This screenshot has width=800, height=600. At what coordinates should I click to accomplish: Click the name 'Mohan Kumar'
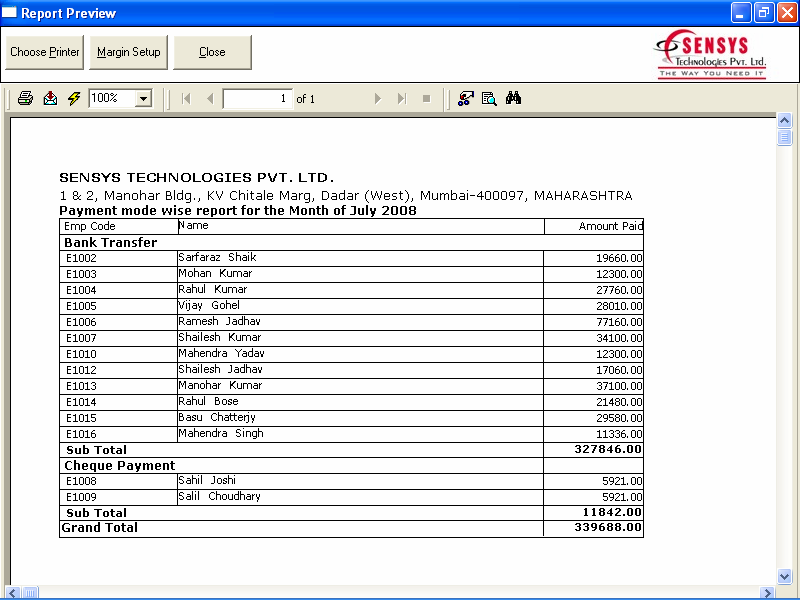(215, 273)
